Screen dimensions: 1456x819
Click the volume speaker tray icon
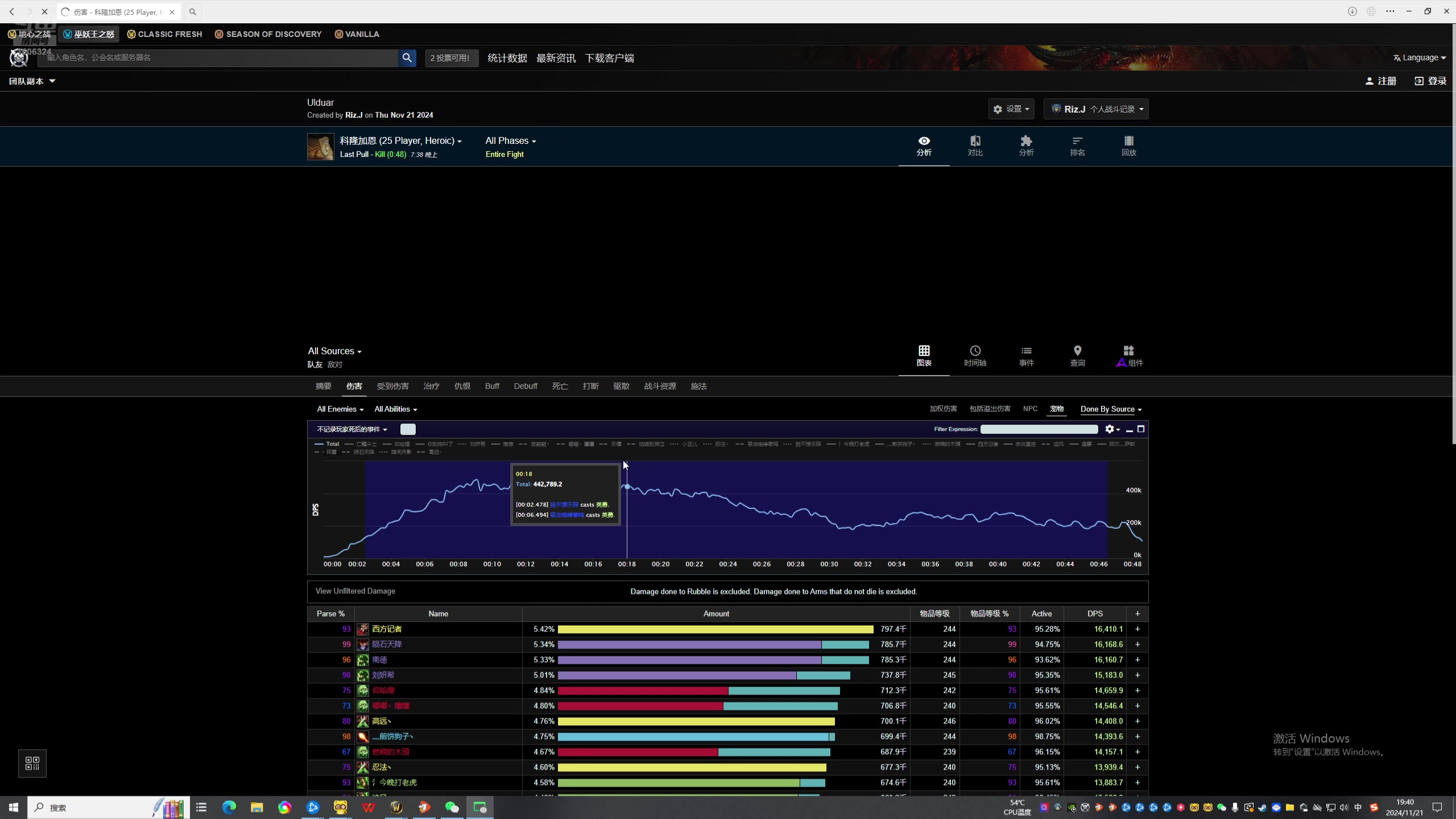click(1344, 807)
